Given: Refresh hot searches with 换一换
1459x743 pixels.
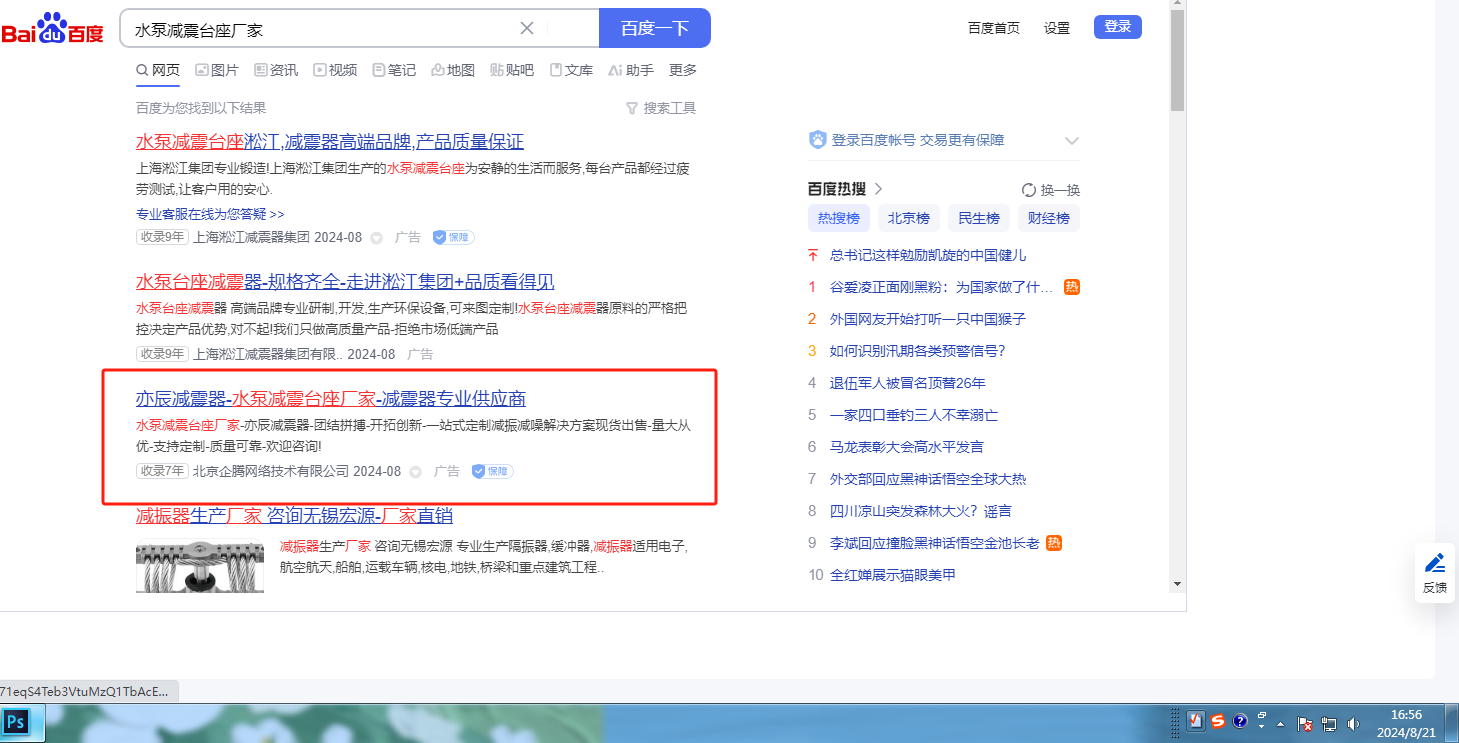Looking at the screenshot, I should (x=1051, y=190).
